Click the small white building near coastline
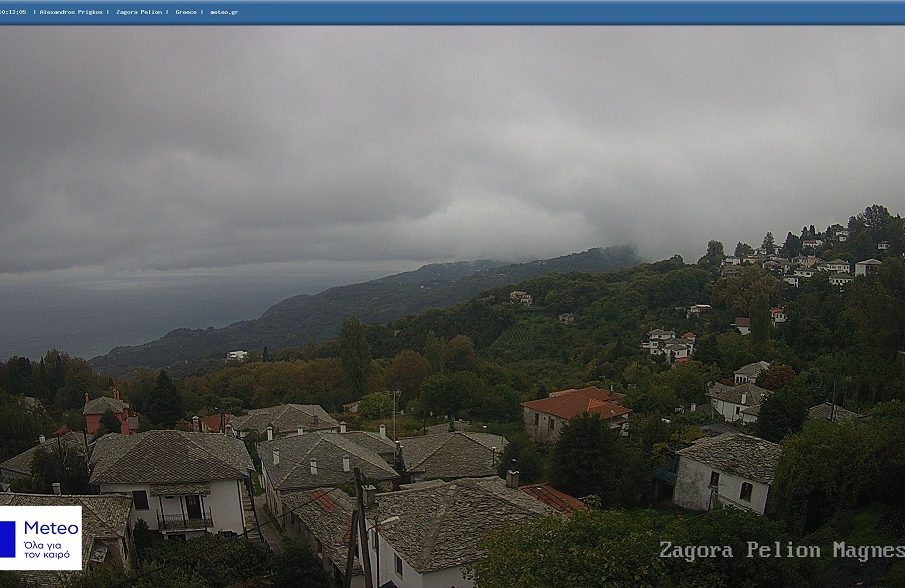Viewport: 905px width, 588px height. click(236, 355)
